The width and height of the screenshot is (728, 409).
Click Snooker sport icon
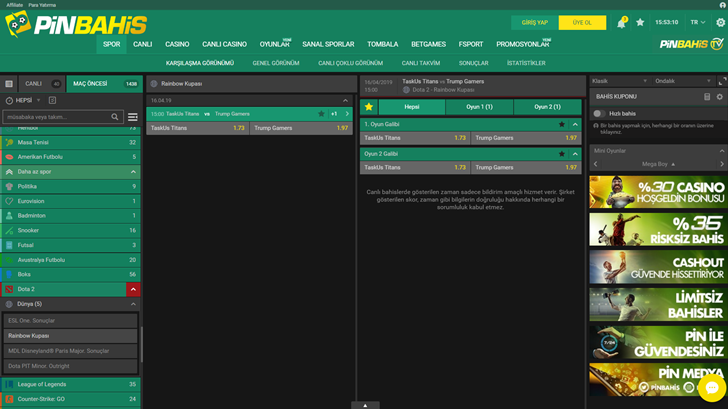9,230
